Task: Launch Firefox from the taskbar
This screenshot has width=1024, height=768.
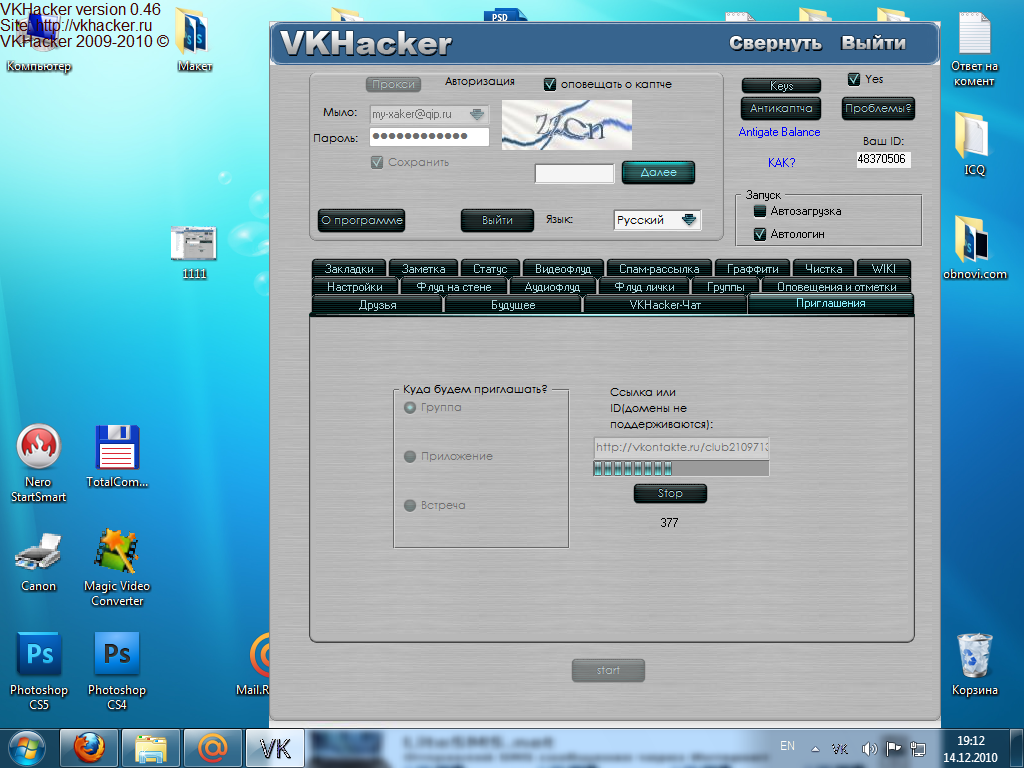Action: 89,748
